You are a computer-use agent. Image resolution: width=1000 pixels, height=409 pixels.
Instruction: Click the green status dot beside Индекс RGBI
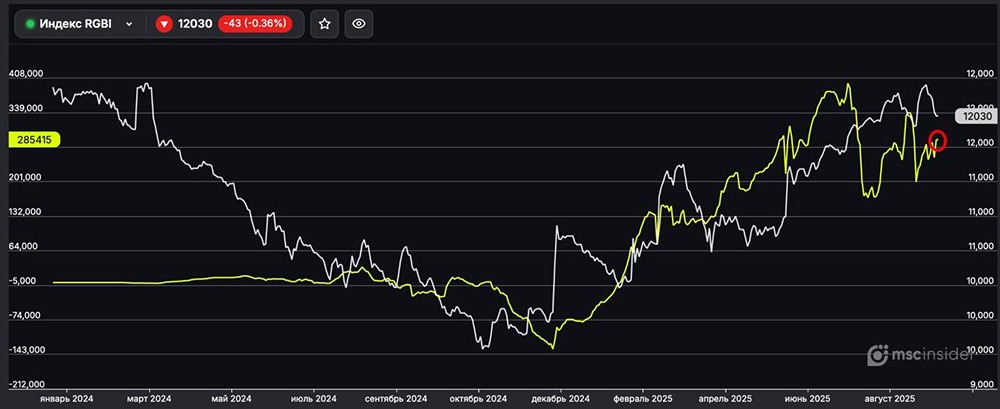pos(30,24)
